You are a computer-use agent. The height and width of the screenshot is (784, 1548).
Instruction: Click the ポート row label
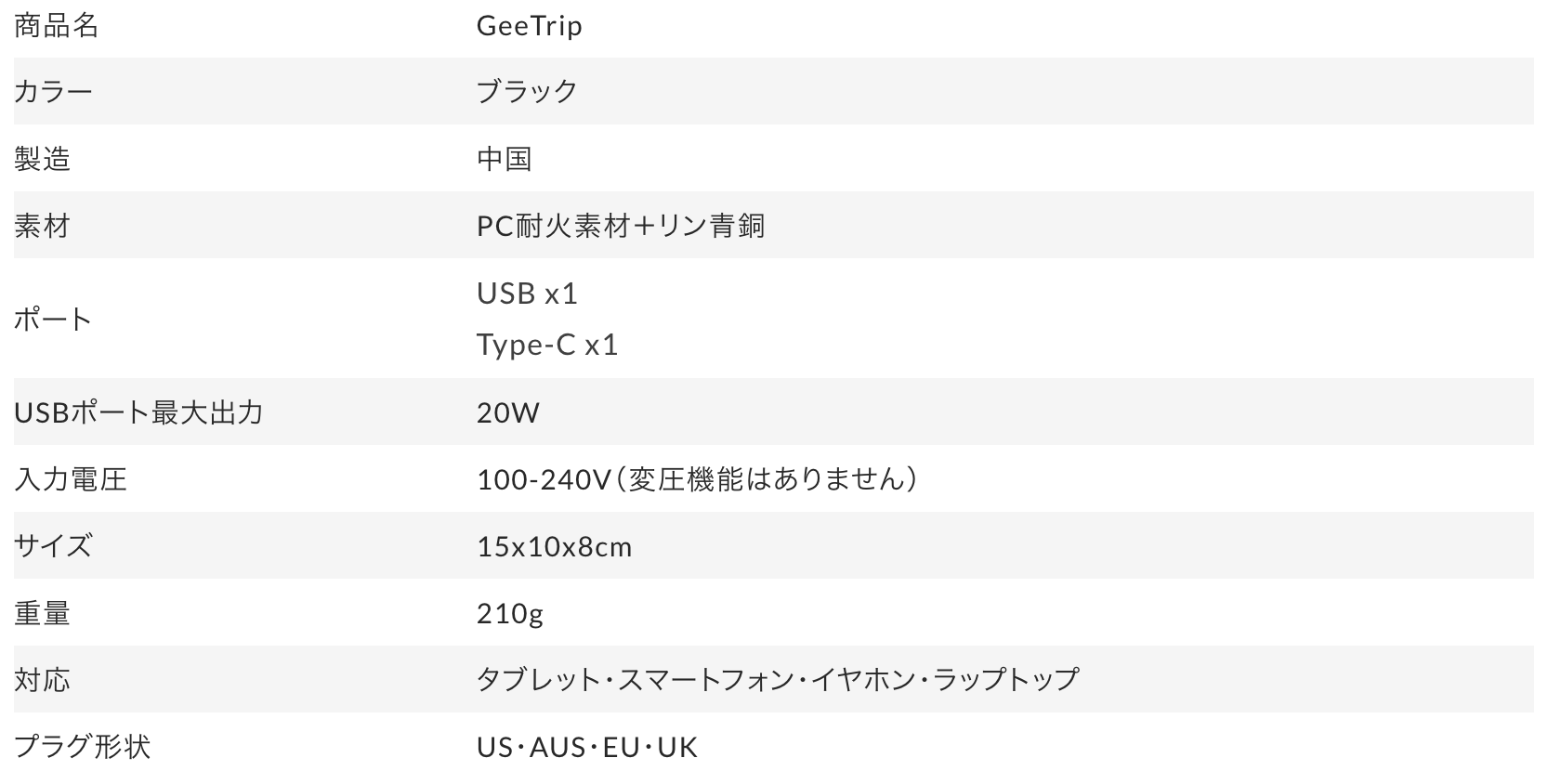click(53, 320)
